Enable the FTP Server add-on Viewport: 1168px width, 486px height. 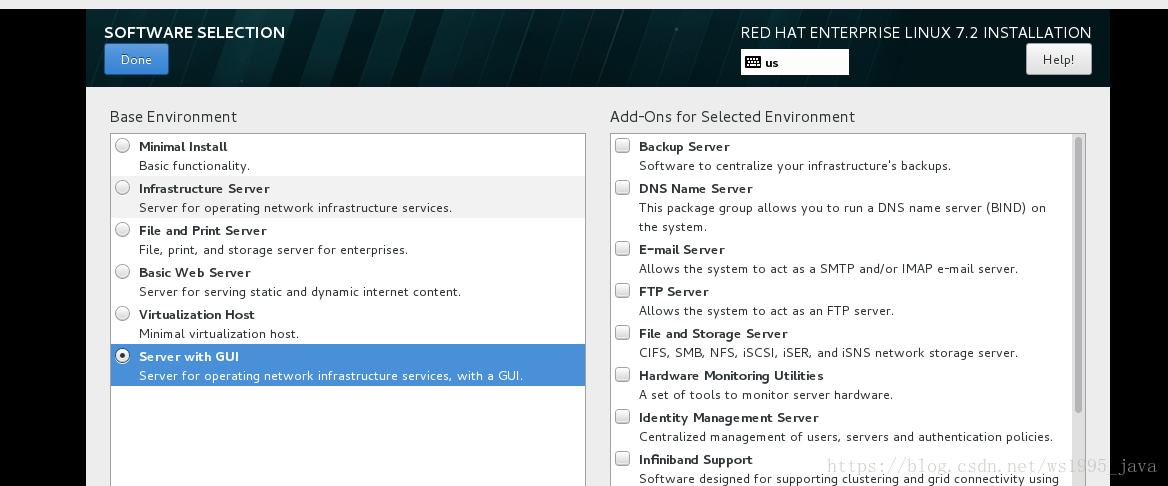622,291
